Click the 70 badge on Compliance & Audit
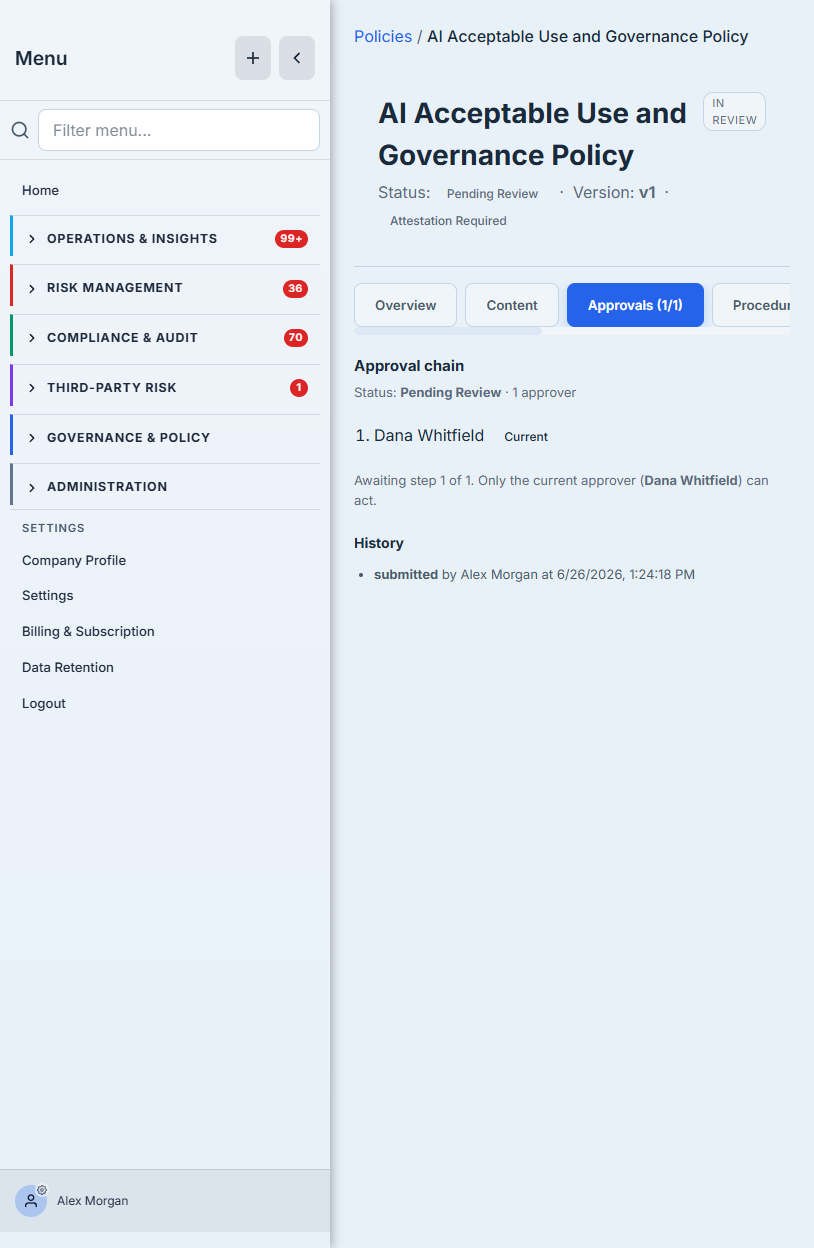Image resolution: width=814 pixels, height=1248 pixels. click(x=295, y=338)
